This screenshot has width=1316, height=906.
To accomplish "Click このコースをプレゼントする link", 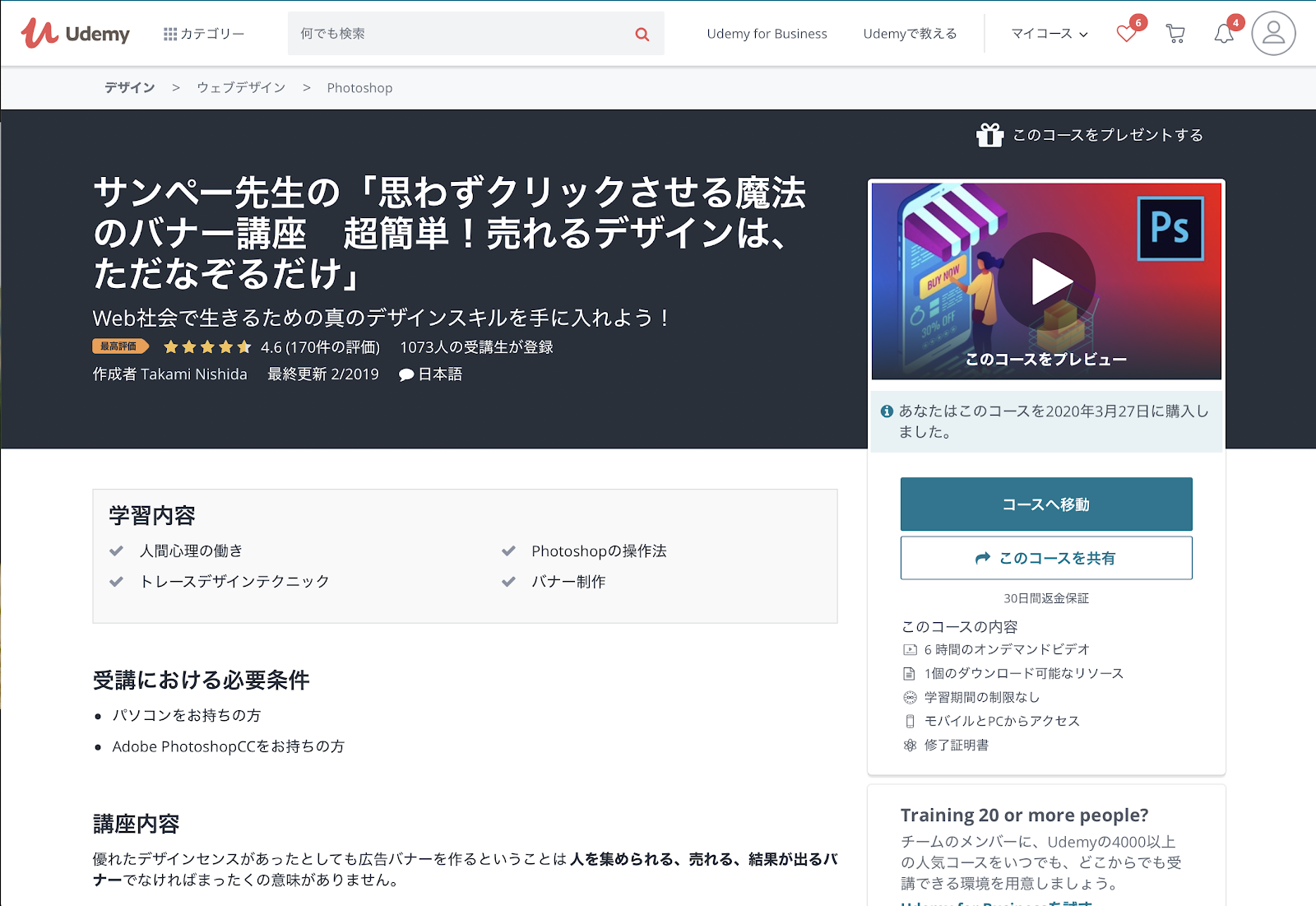I will tap(1108, 135).
